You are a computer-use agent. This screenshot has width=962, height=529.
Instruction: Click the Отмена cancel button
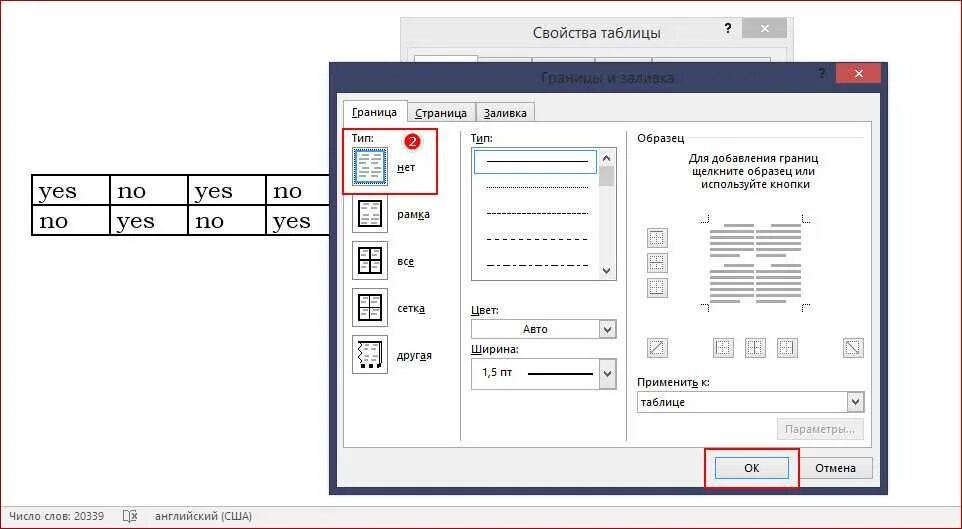coord(836,468)
